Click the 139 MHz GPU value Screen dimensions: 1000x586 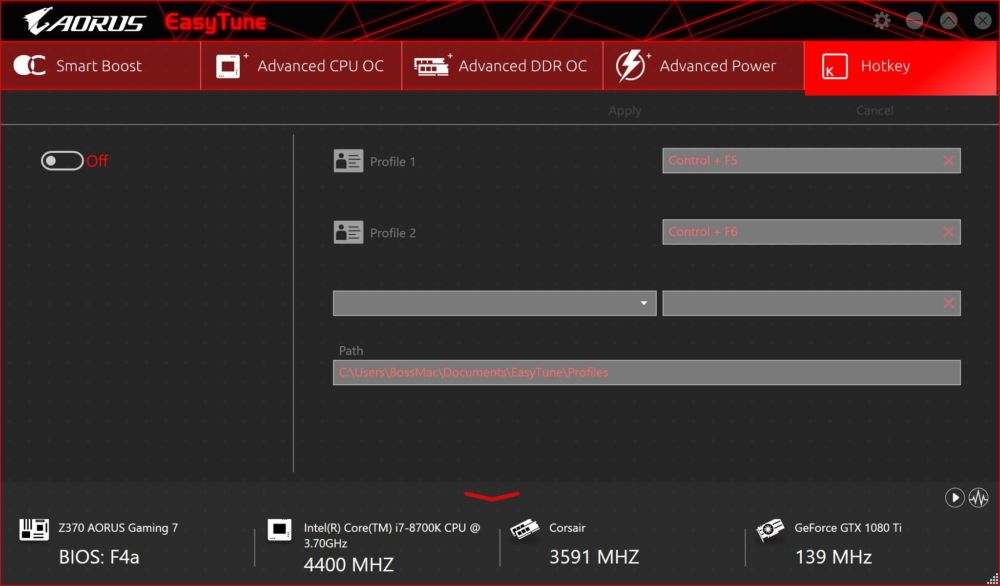point(833,557)
